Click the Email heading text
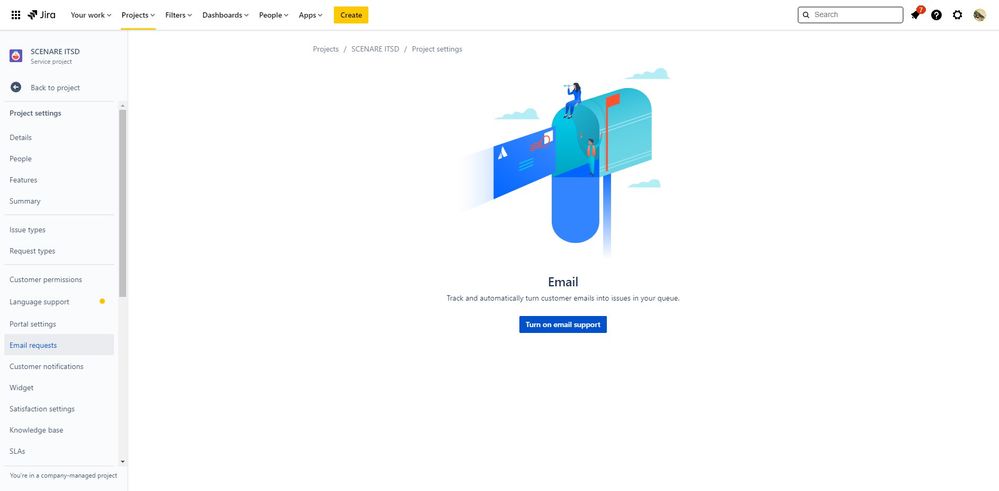The image size is (999, 491). [x=563, y=281]
